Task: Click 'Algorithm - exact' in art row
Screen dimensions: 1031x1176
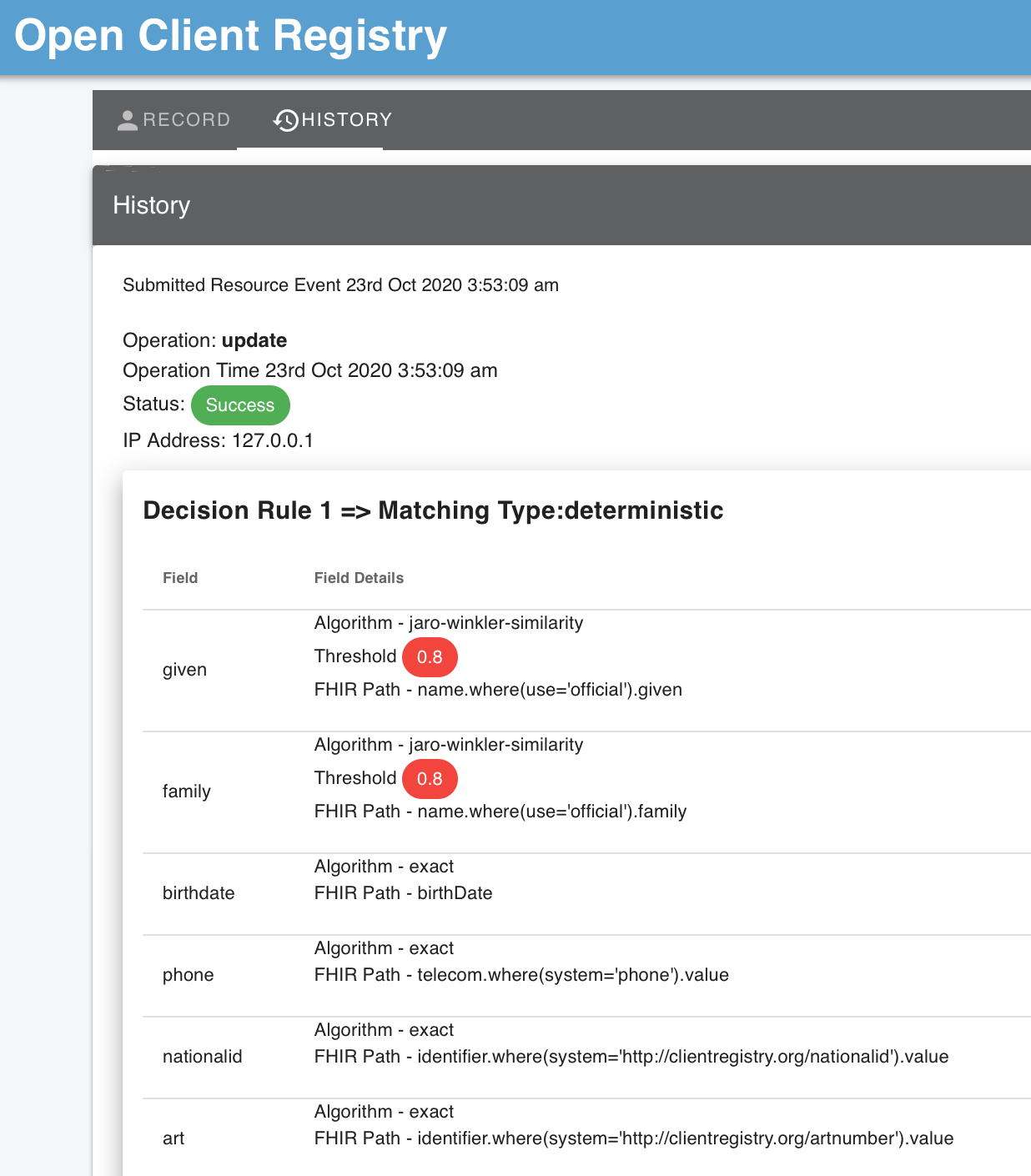Action: point(384,1112)
